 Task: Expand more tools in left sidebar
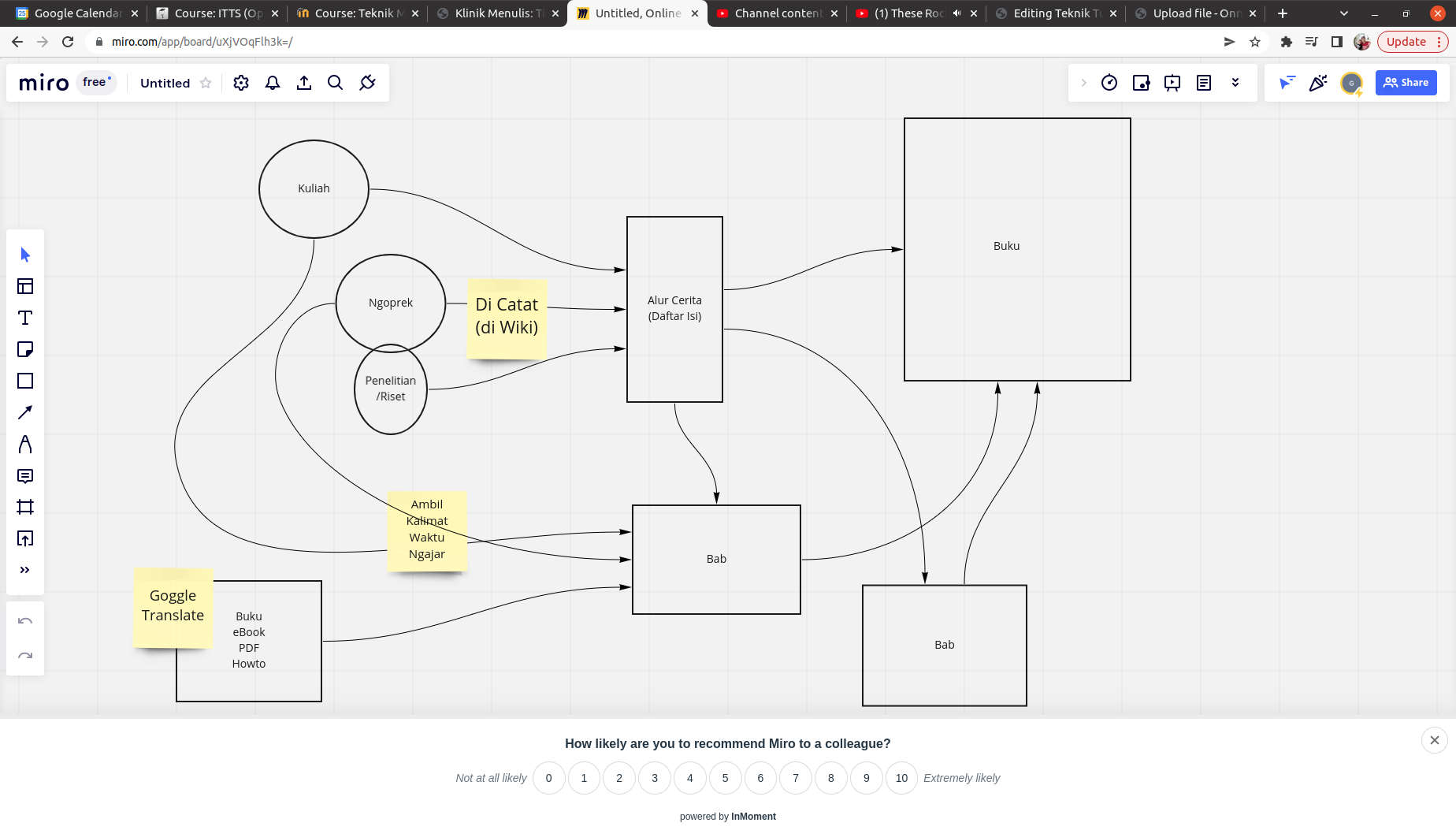25,570
